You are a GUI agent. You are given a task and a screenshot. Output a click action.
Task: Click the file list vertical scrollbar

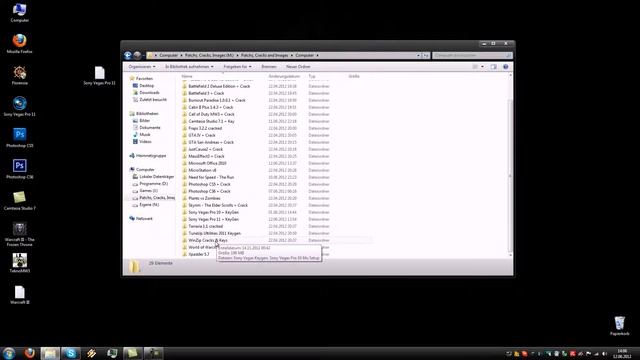pos(510,176)
